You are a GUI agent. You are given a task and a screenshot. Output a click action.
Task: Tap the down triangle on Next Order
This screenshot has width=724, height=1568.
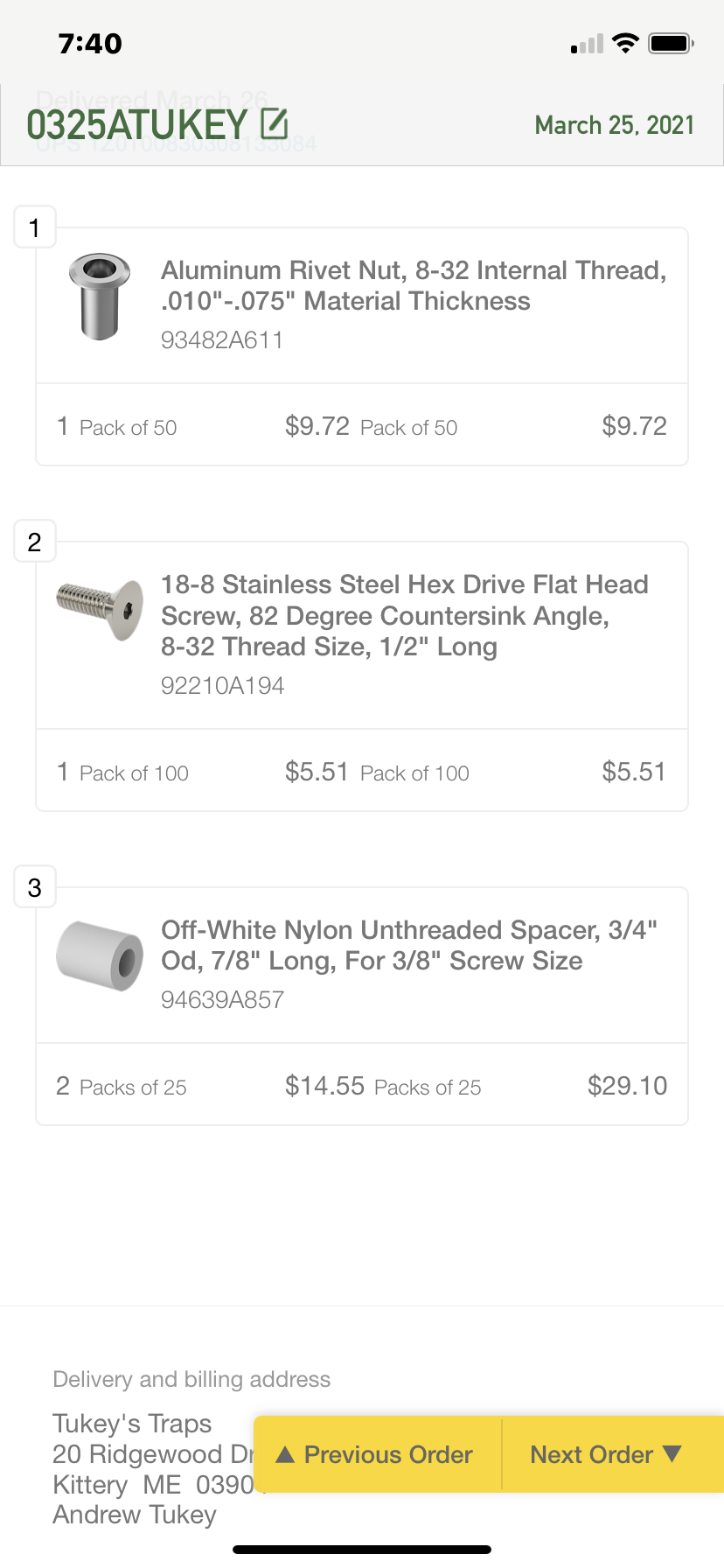[672, 1453]
